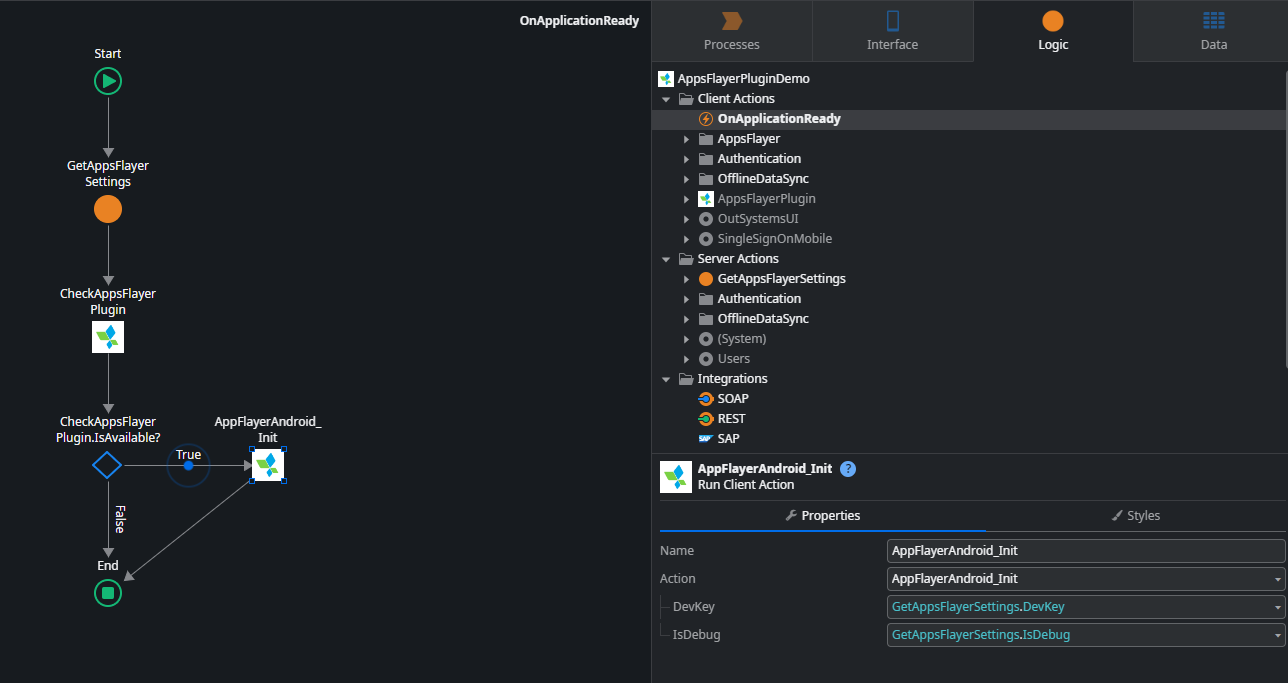Select the AppFlayerAndroid_Init node in flow
Viewport: 1288px width, 683px height.
pyautogui.click(x=268, y=465)
